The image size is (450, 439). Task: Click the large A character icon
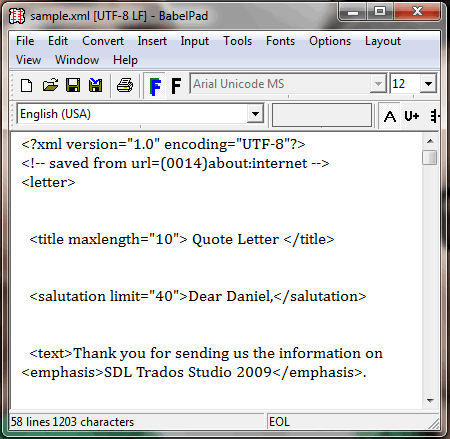(x=390, y=116)
